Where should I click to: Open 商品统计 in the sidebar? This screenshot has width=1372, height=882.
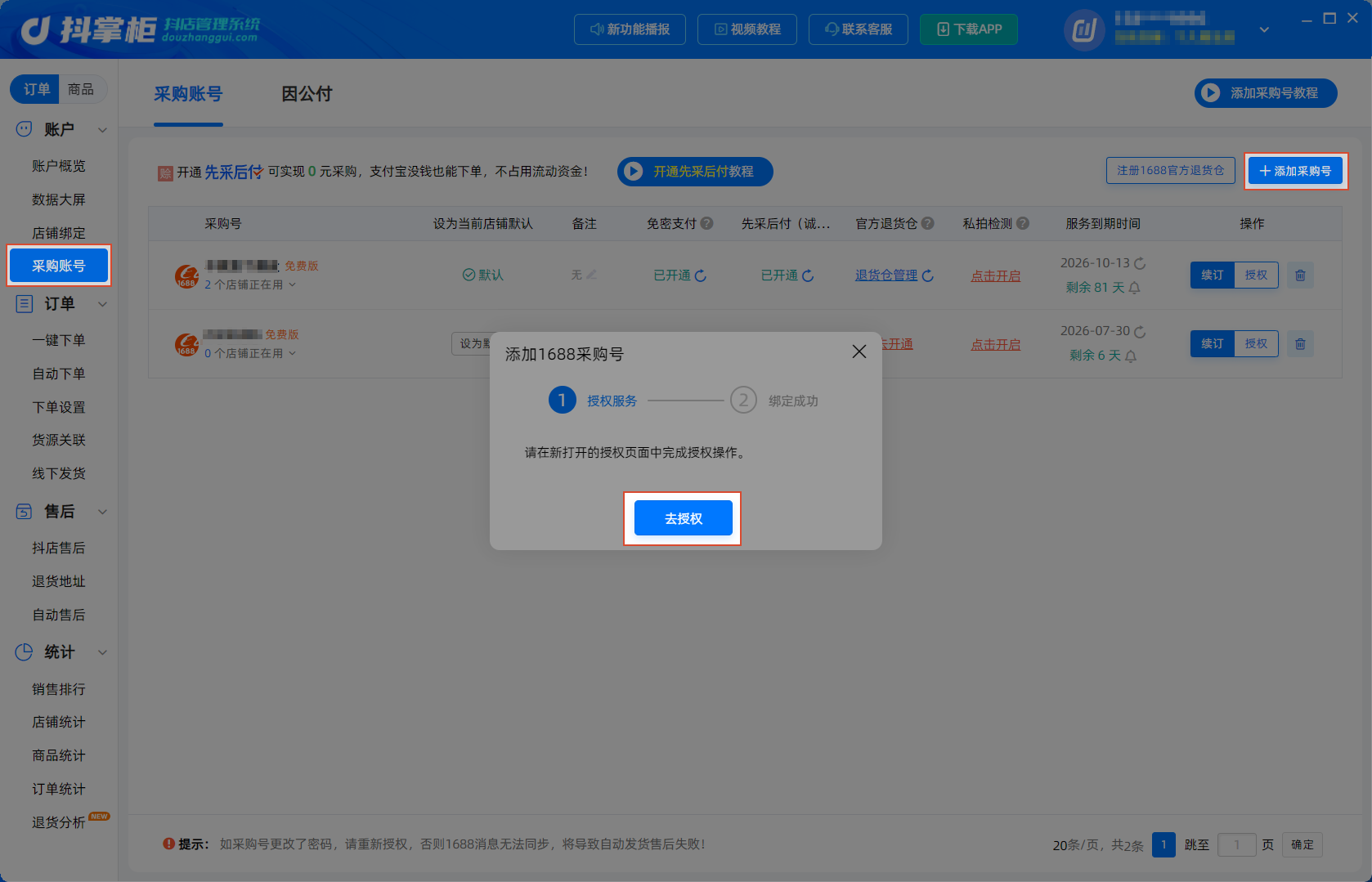(59, 755)
